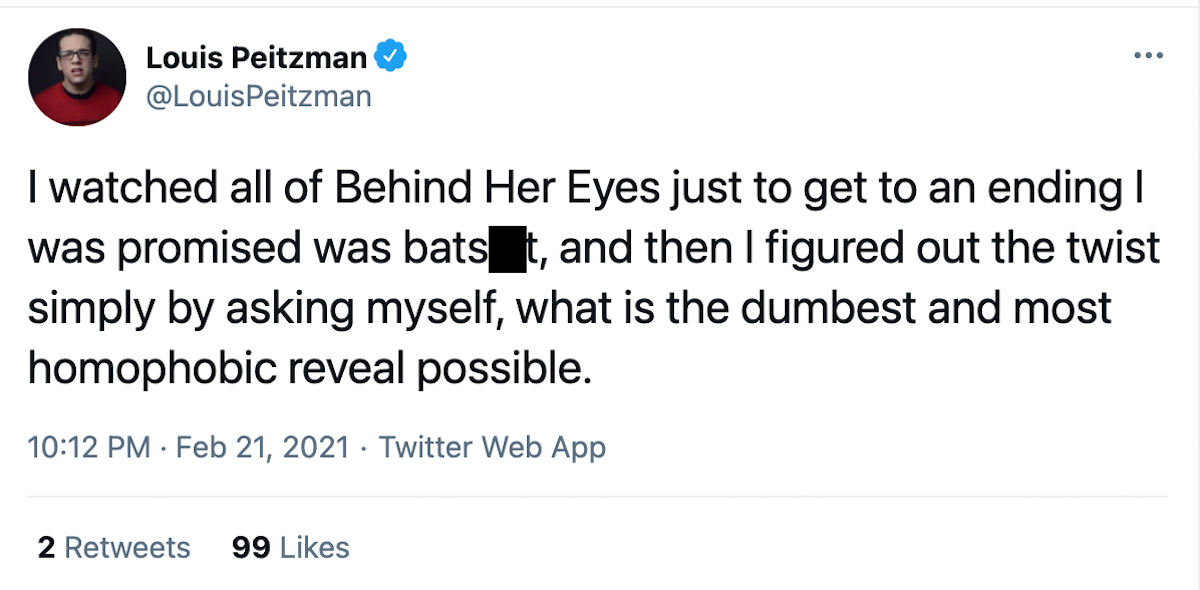Click the word 'Likes' label
This screenshot has width=1200, height=590.
(x=315, y=548)
